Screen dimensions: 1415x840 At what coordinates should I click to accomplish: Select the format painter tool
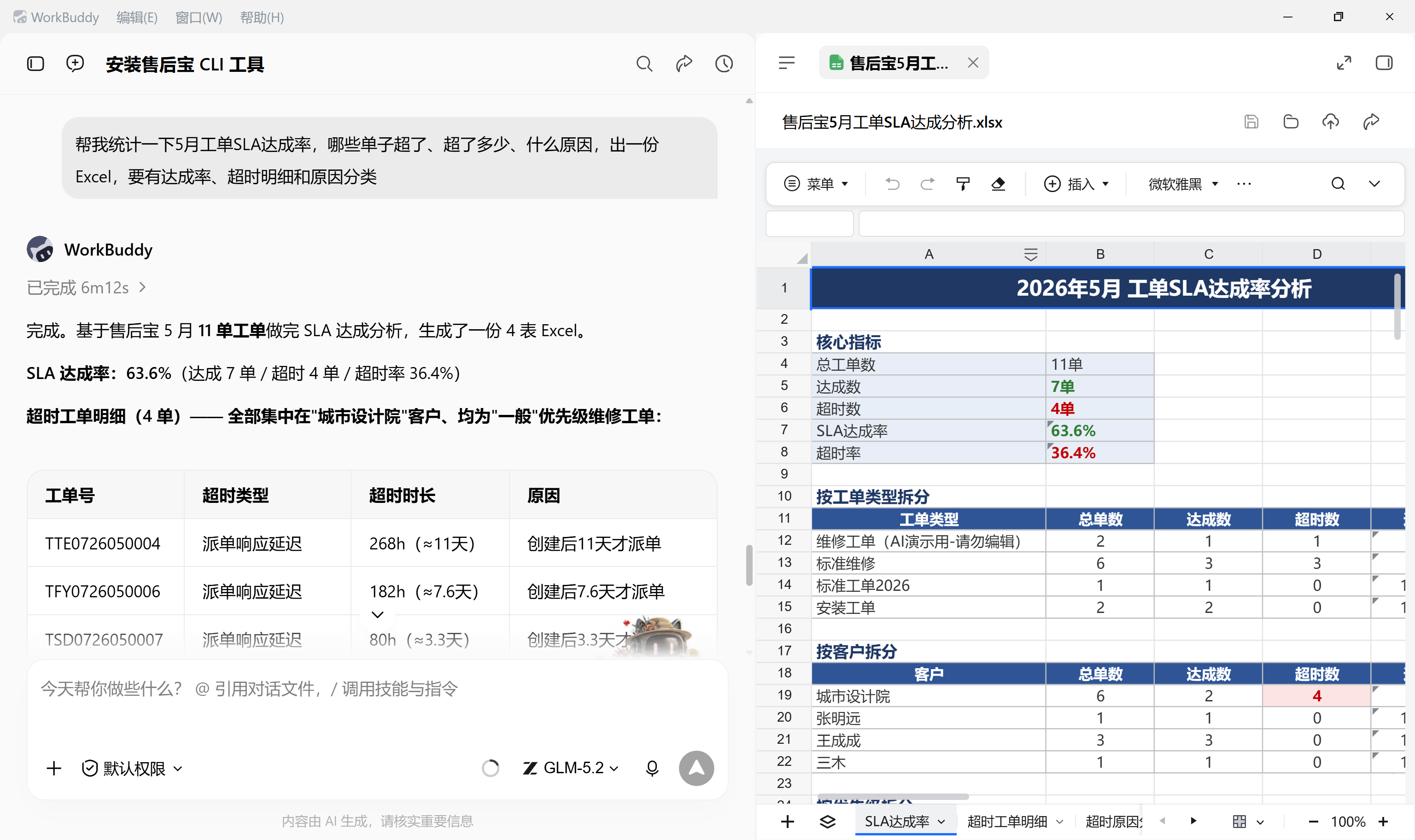pos(963,184)
